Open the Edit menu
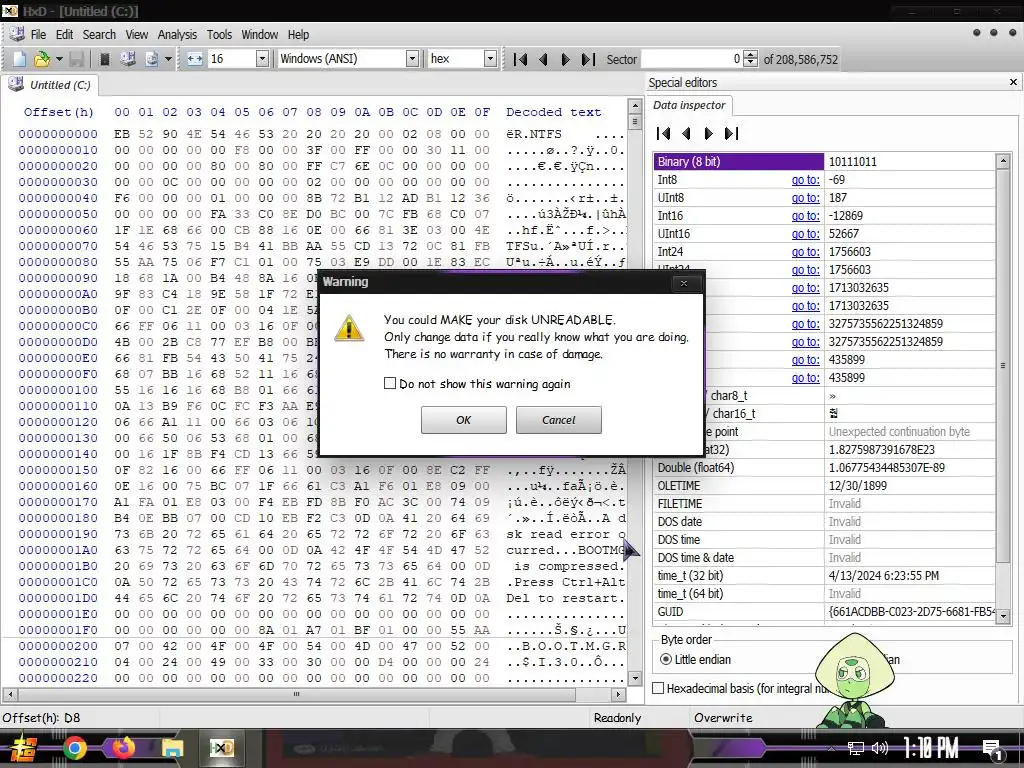 pyautogui.click(x=64, y=35)
